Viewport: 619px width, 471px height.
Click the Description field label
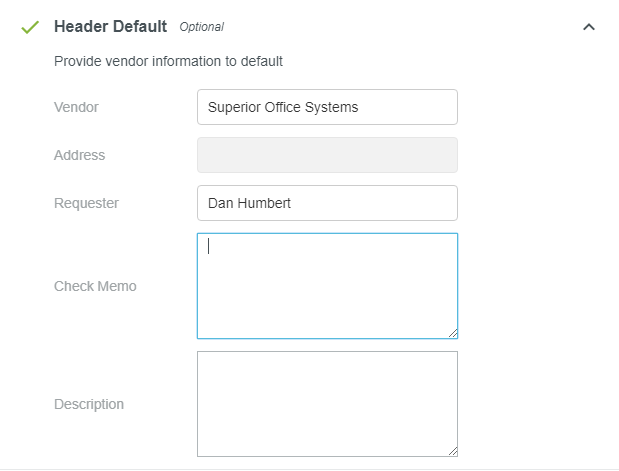[x=89, y=404]
